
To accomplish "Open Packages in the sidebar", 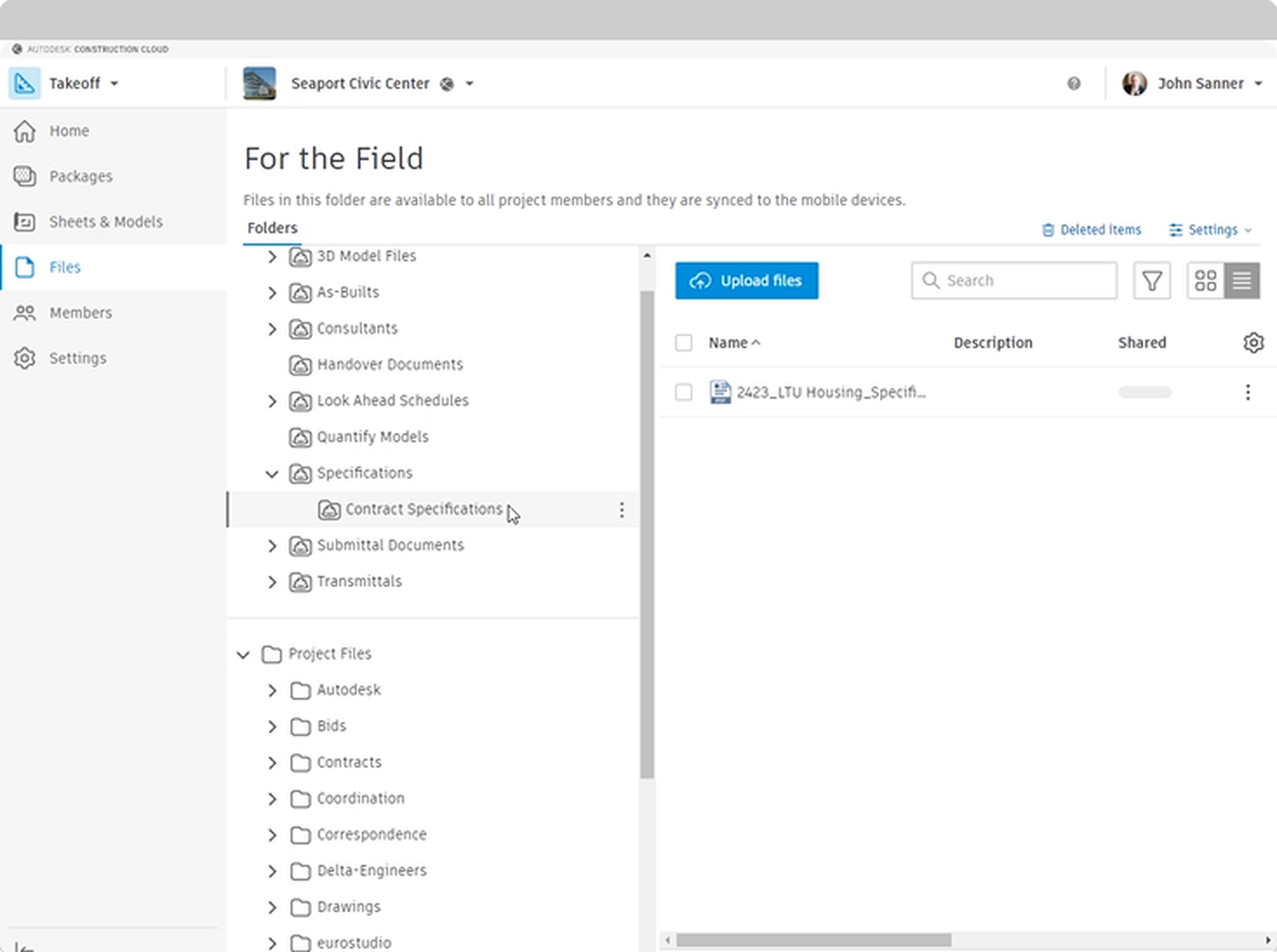I will coord(113,176).
